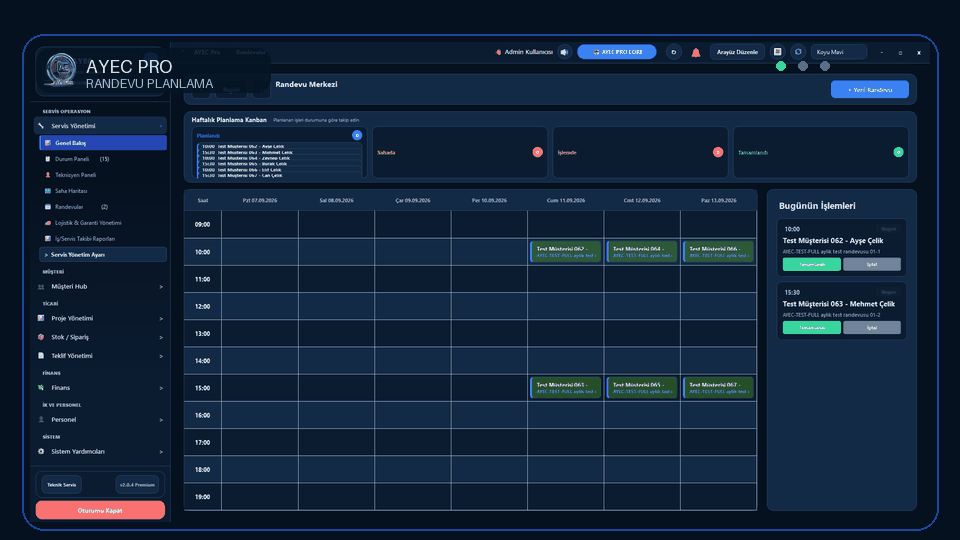The image size is (960, 540).
Task: Click the Teklif Yönetimi document icon
Action: (41, 356)
